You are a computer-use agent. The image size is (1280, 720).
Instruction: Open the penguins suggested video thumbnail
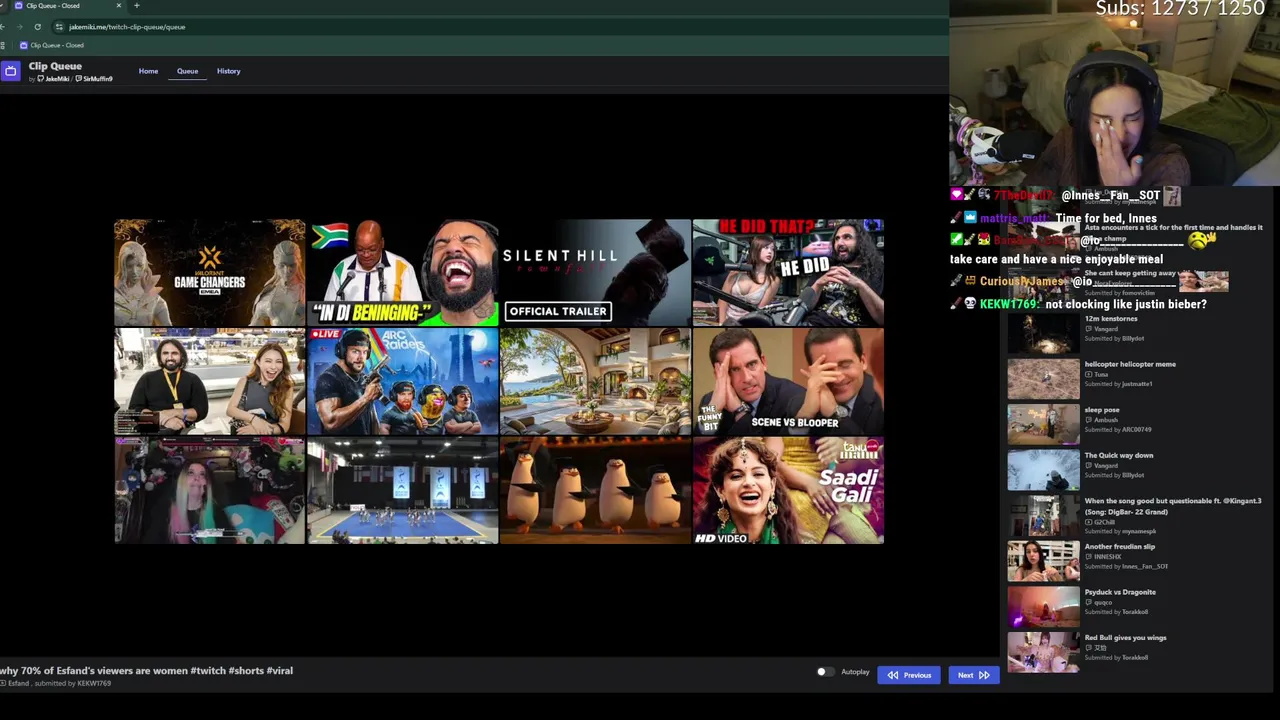(x=595, y=490)
